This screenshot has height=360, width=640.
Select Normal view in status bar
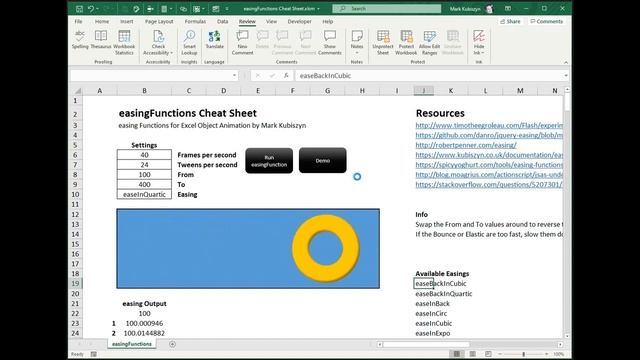(x=457, y=354)
